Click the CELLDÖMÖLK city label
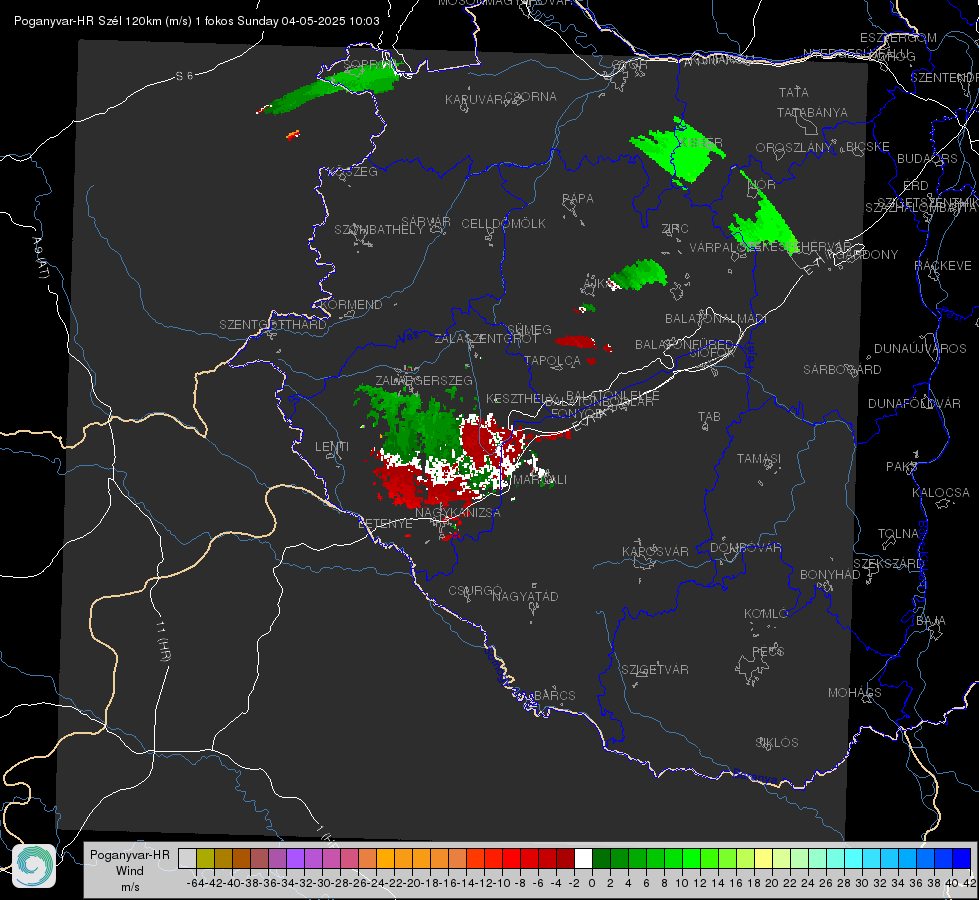Screen dimensions: 979x900 [503, 224]
